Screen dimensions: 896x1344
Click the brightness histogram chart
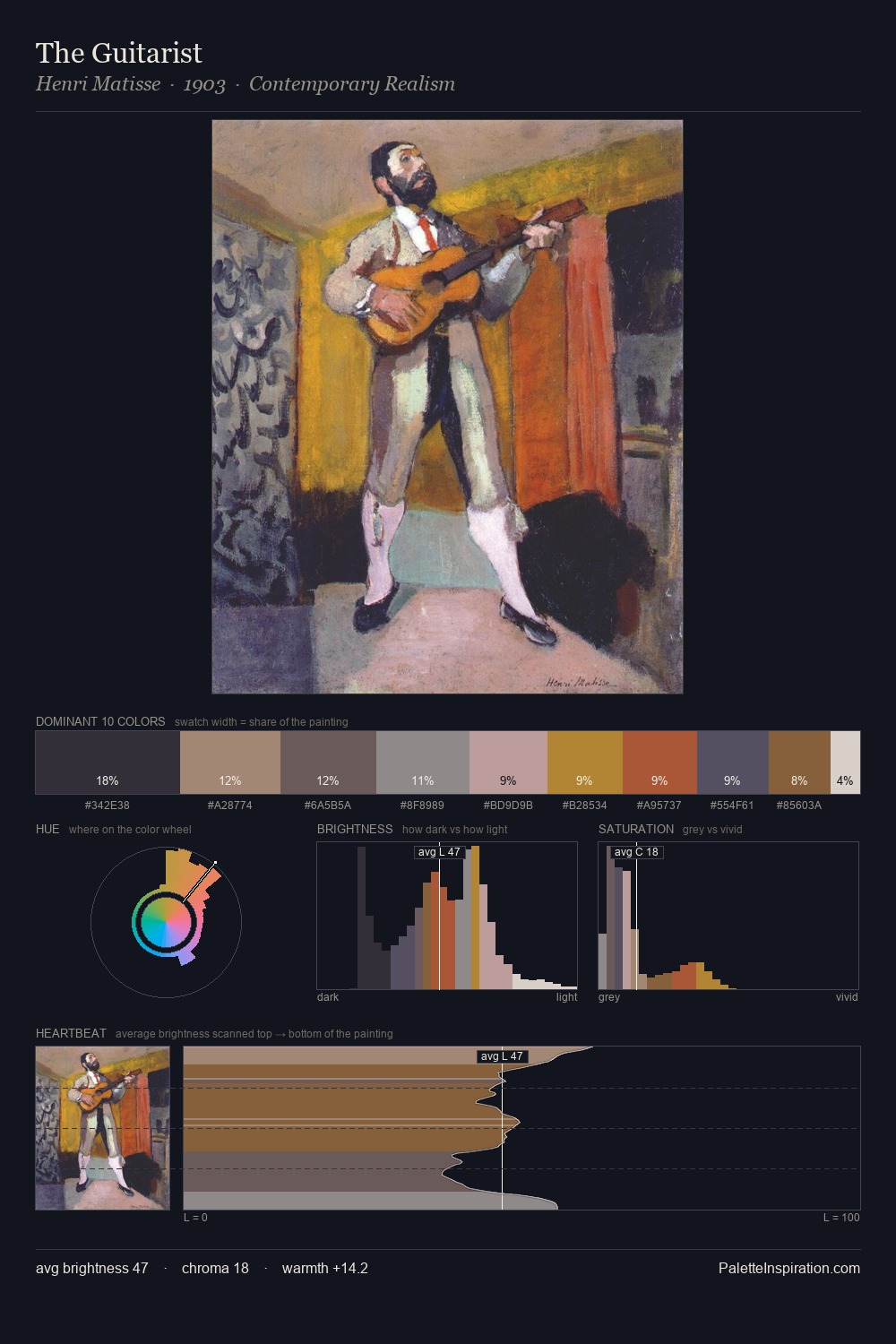point(447,916)
